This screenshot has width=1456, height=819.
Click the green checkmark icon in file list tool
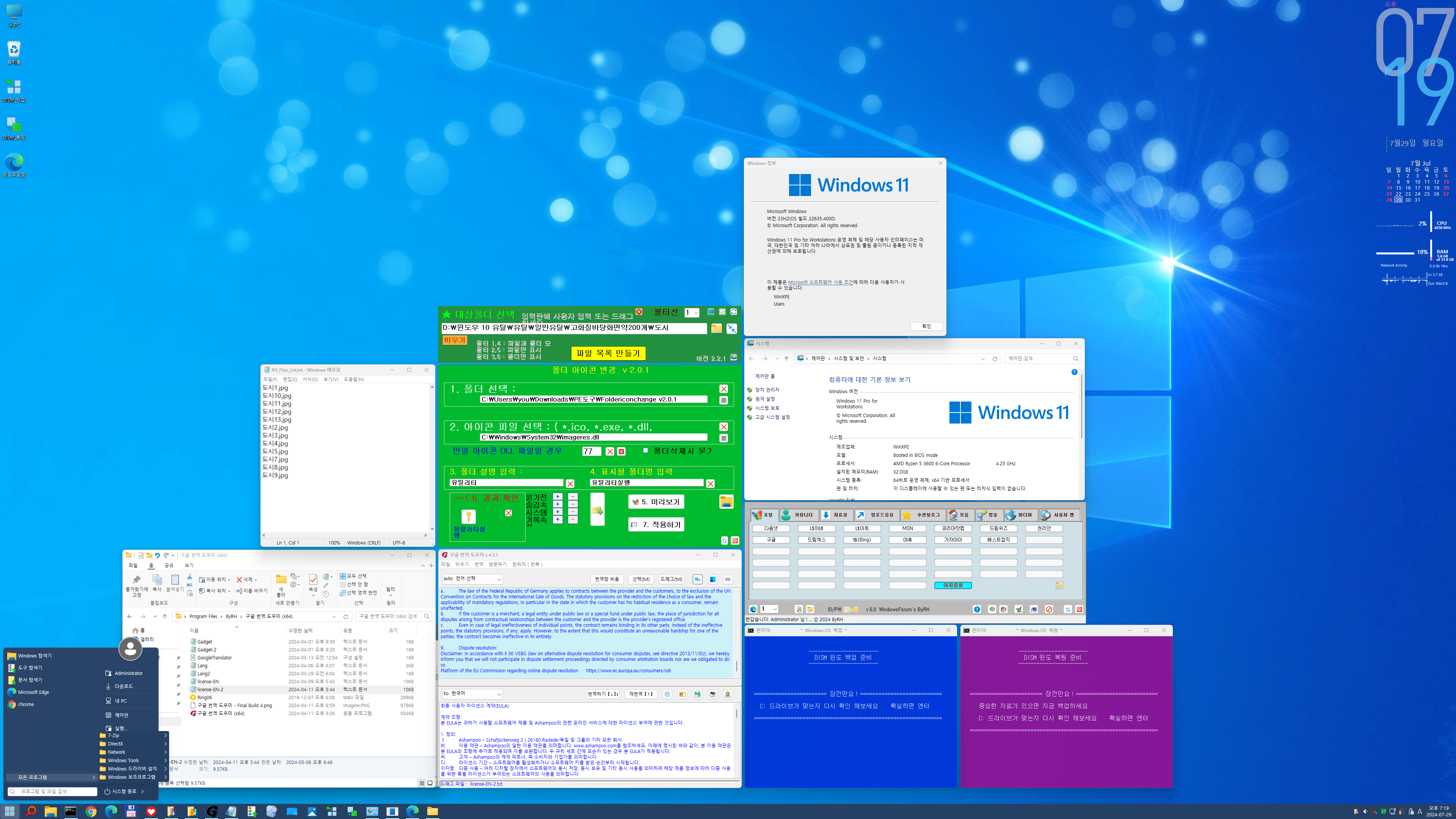(722, 312)
